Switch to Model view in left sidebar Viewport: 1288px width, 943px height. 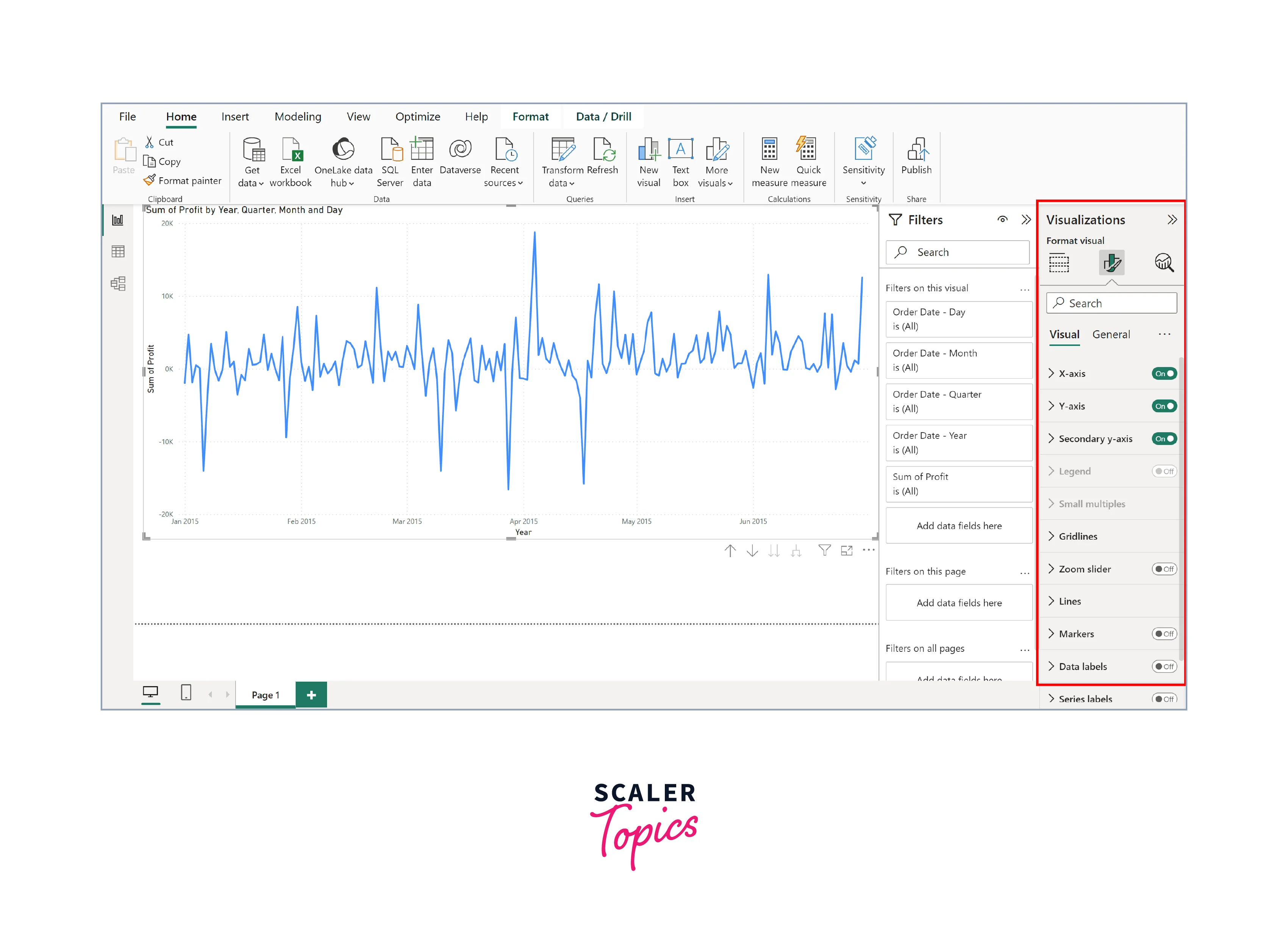coord(118,284)
